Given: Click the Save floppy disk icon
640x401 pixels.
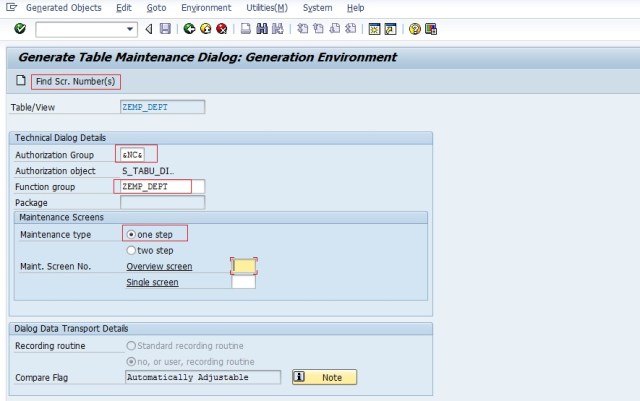Looking at the screenshot, I should coord(165,29).
